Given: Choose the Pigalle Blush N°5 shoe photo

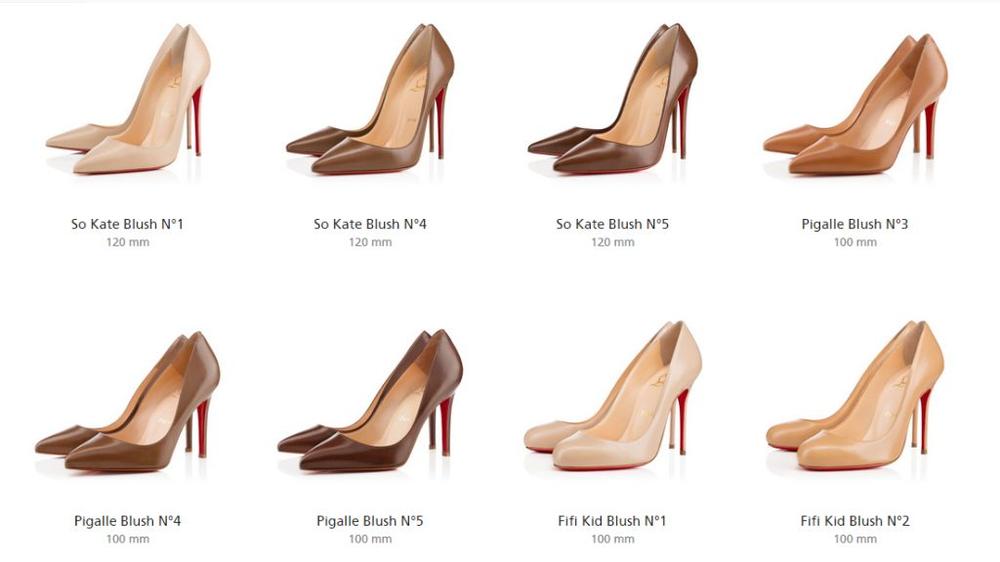Looking at the screenshot, I should (x=370, y=400).
